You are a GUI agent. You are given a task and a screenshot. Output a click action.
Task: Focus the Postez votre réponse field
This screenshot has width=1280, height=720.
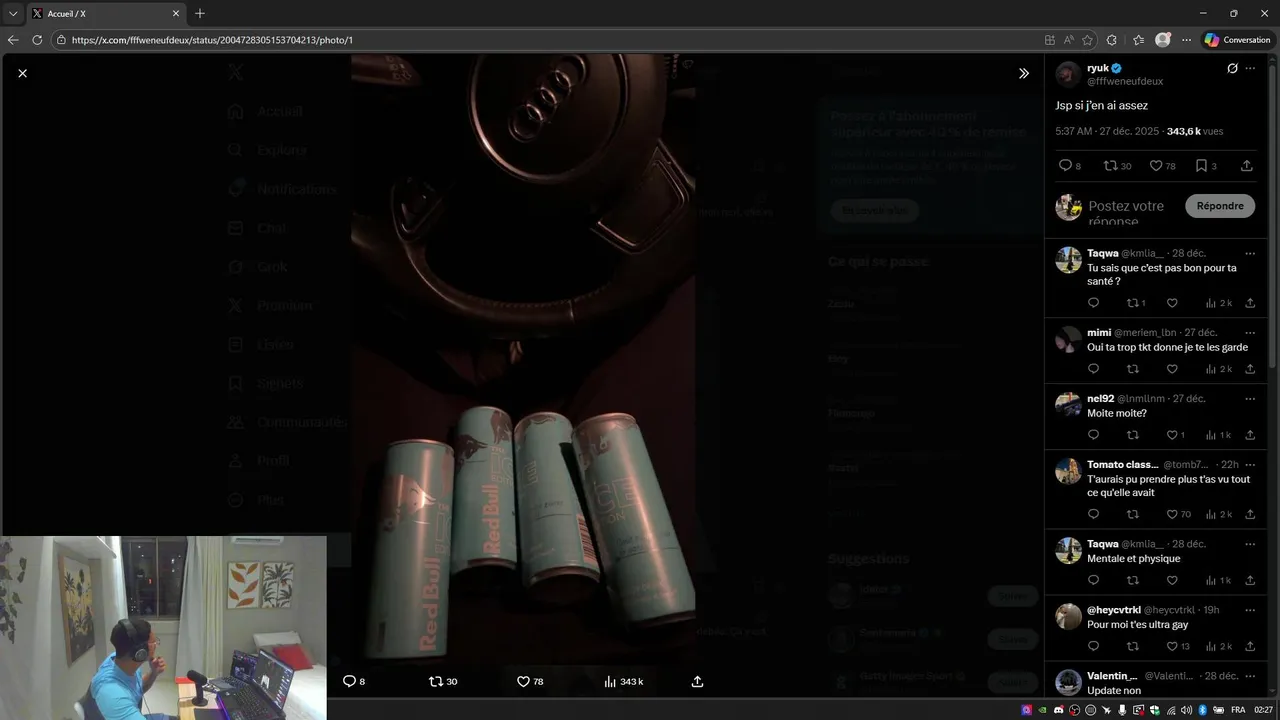pos(1132,213)
